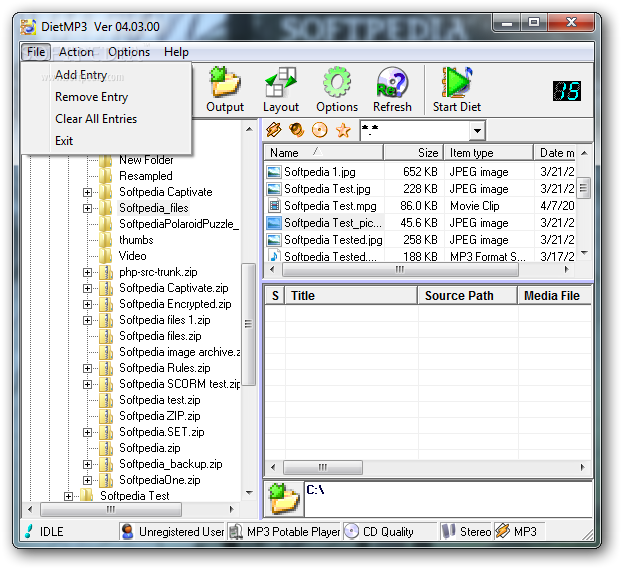Sort file list by Name column header
622x569 pixels.
[x=324, y=153]
